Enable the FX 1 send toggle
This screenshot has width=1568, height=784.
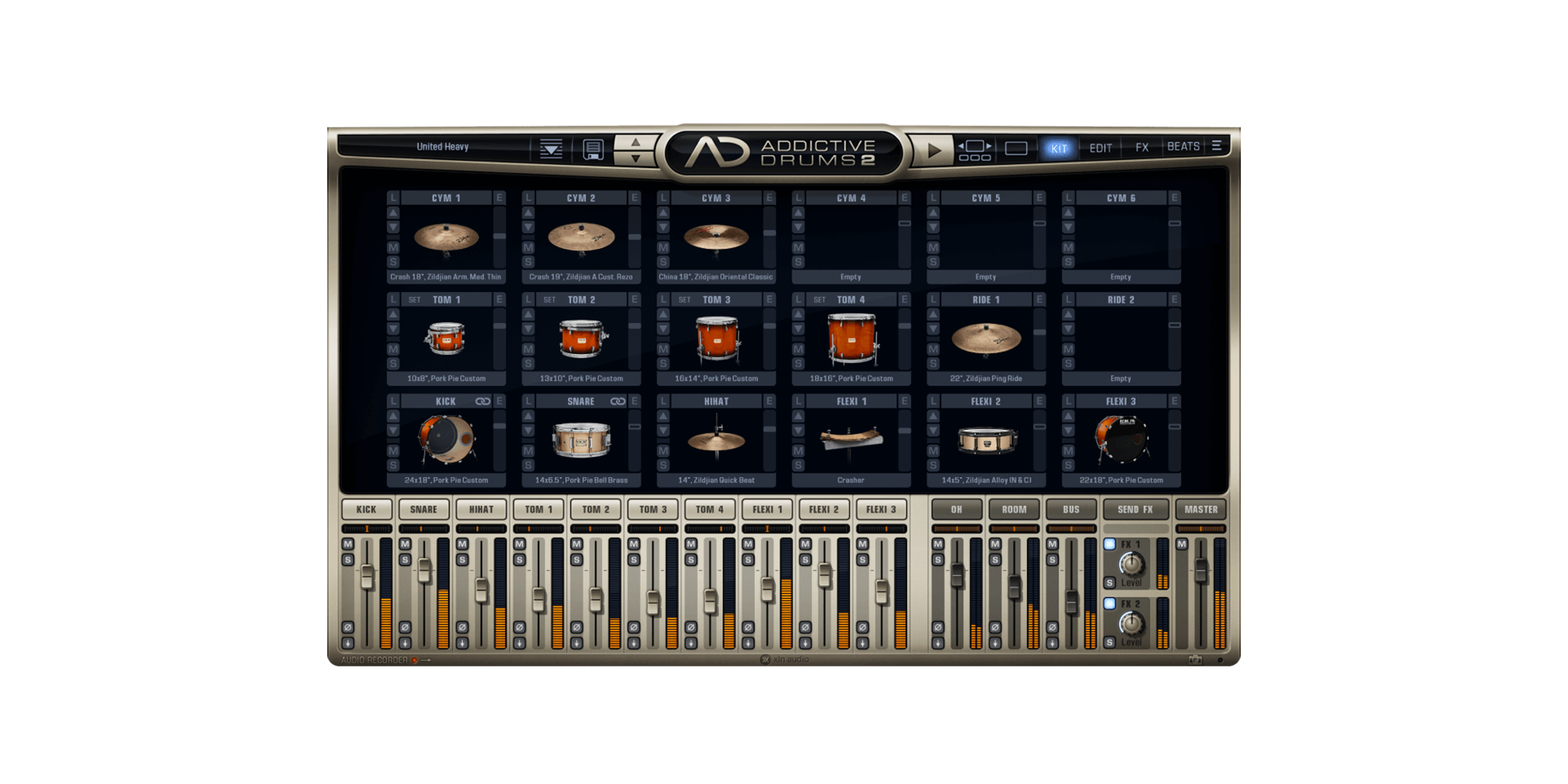pos(1109,544)
